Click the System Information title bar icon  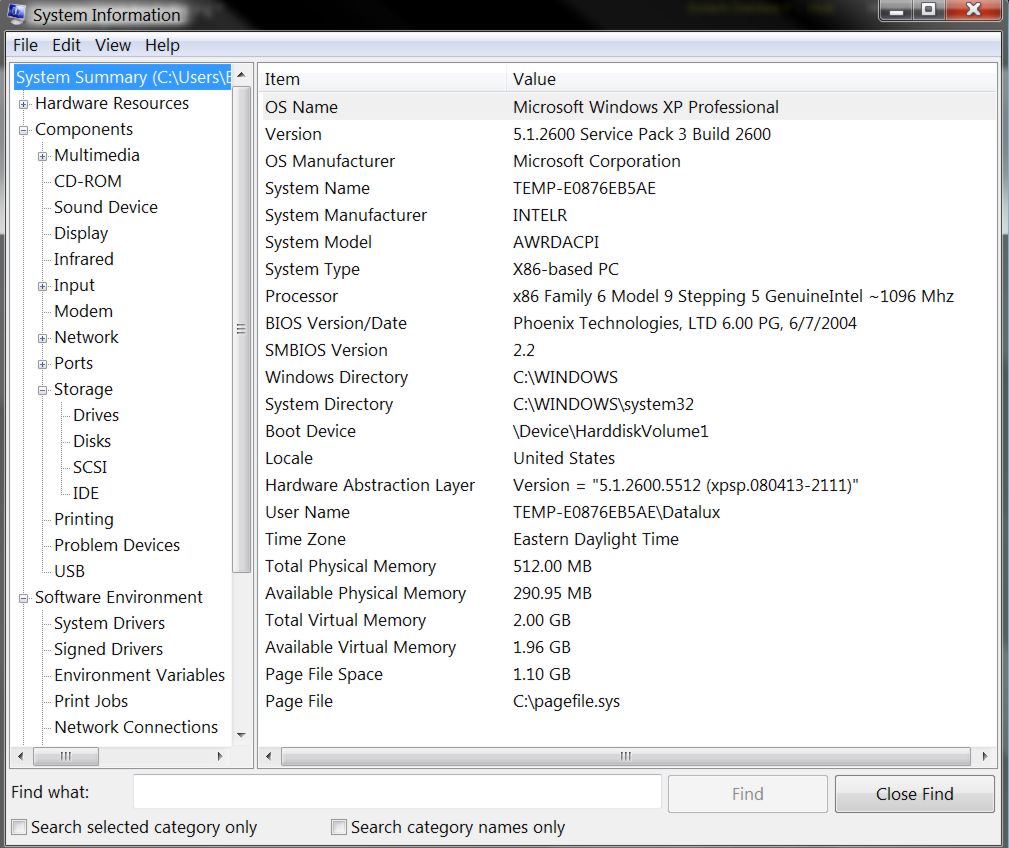click(16, 14)
